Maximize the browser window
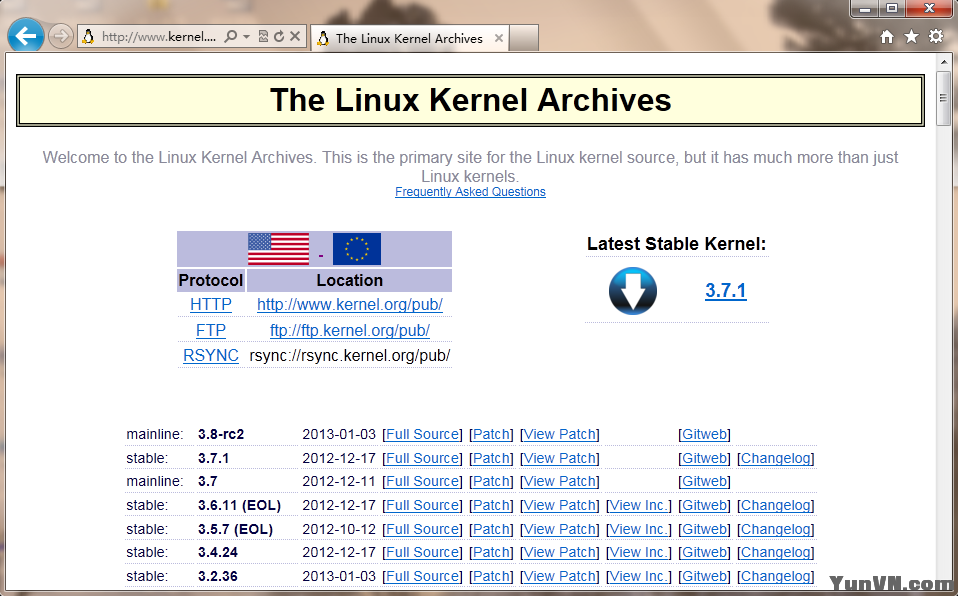 pos(892,9)
